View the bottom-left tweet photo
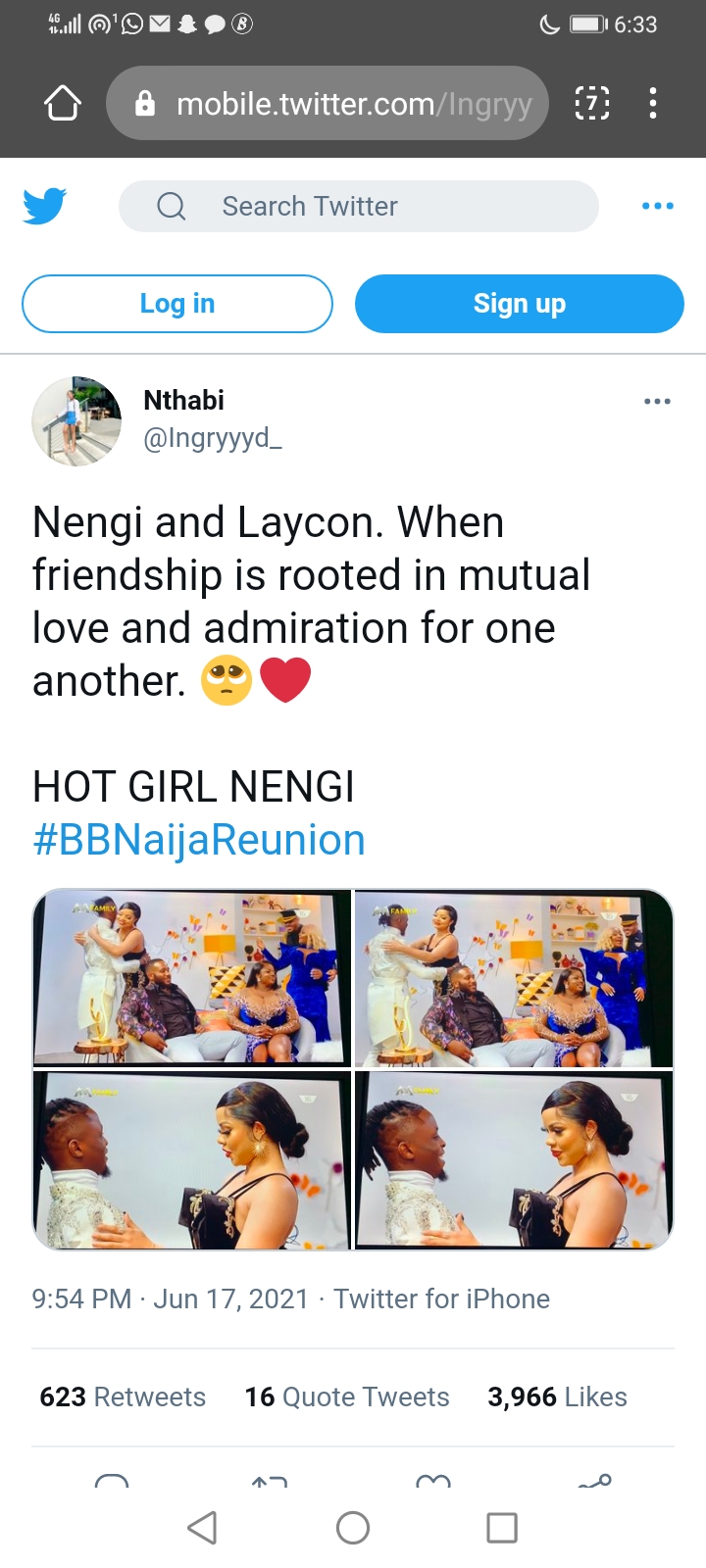706x1568 pixels. 192,1160
